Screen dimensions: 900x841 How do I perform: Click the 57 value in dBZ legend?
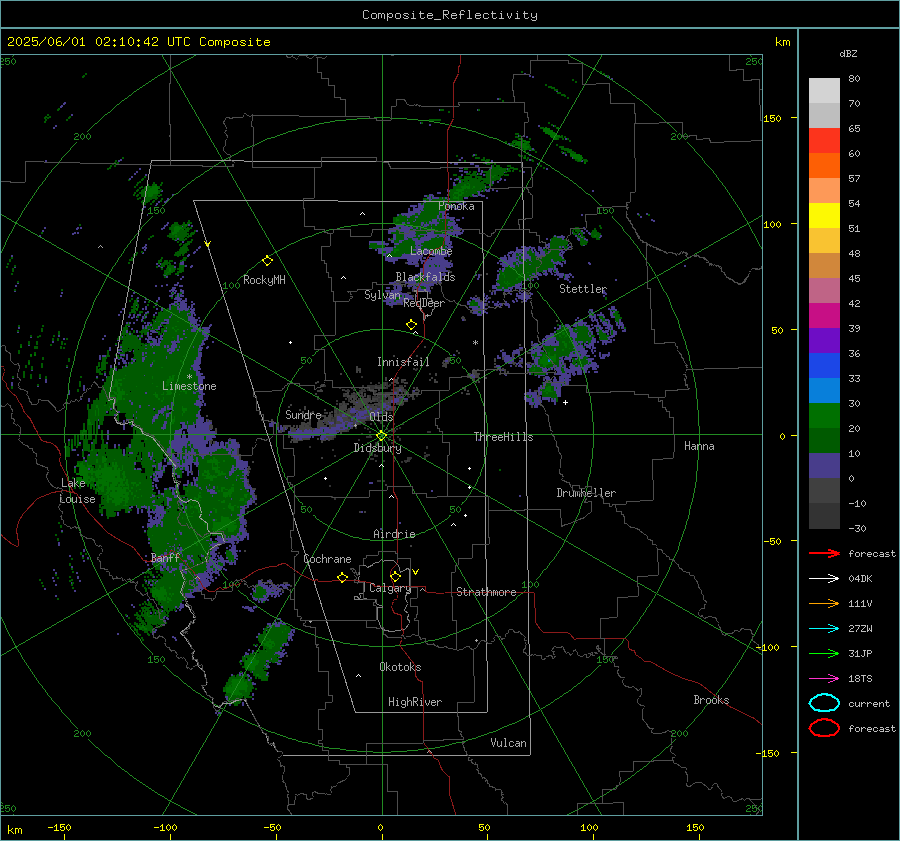pyautogui.click(x=854, y=179)
